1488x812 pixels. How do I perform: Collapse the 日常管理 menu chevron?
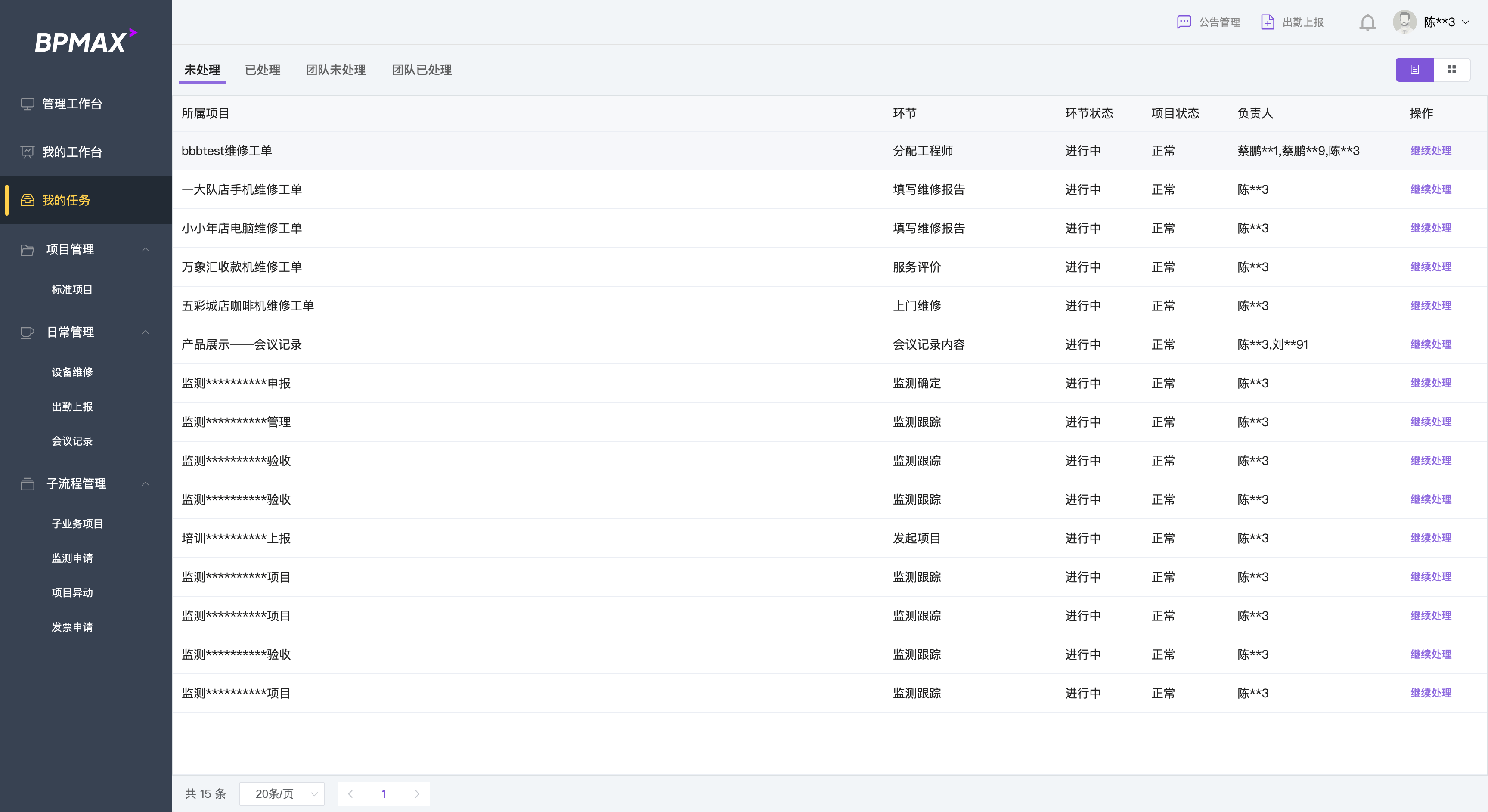tap(146, 332)
